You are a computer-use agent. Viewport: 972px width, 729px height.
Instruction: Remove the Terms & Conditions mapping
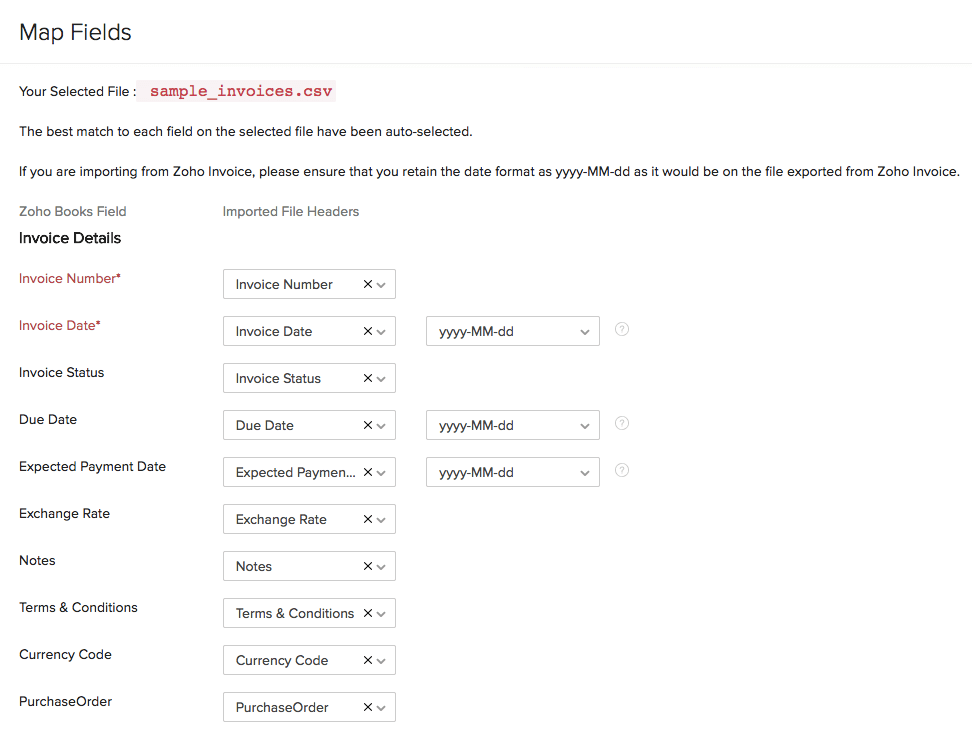[x=367, y=614]
